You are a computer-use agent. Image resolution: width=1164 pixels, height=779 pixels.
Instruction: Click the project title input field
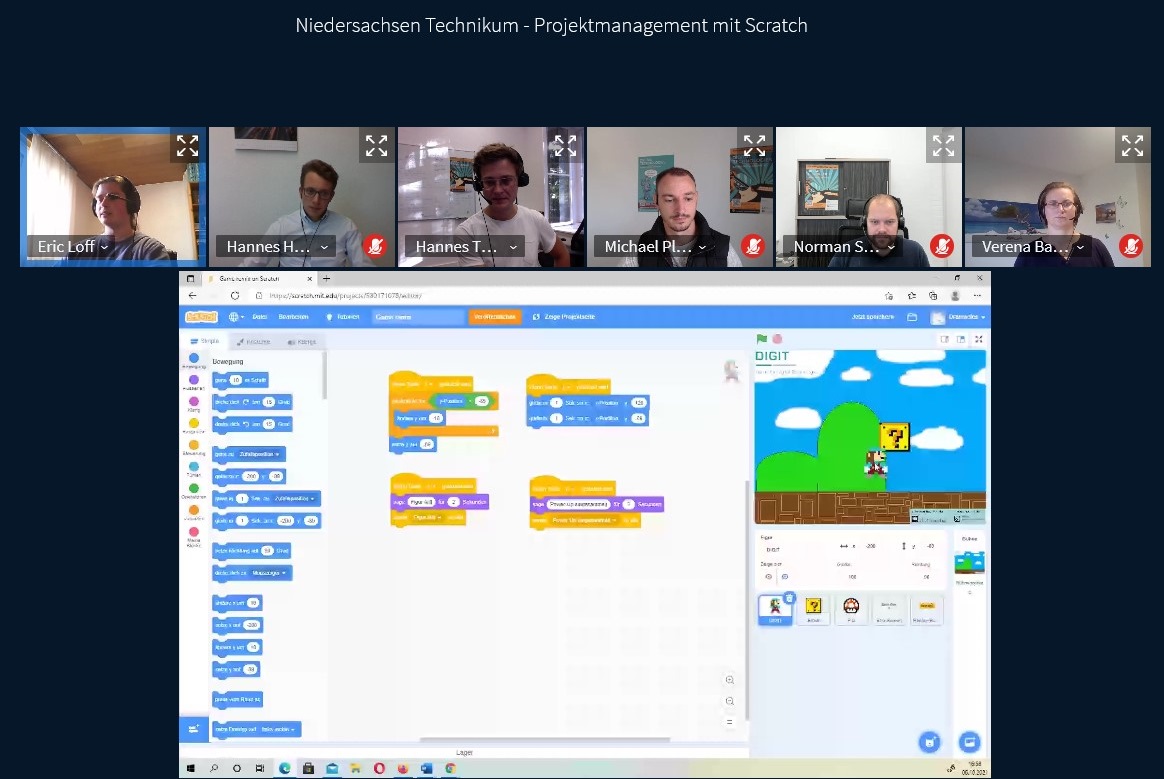(417, 317)
